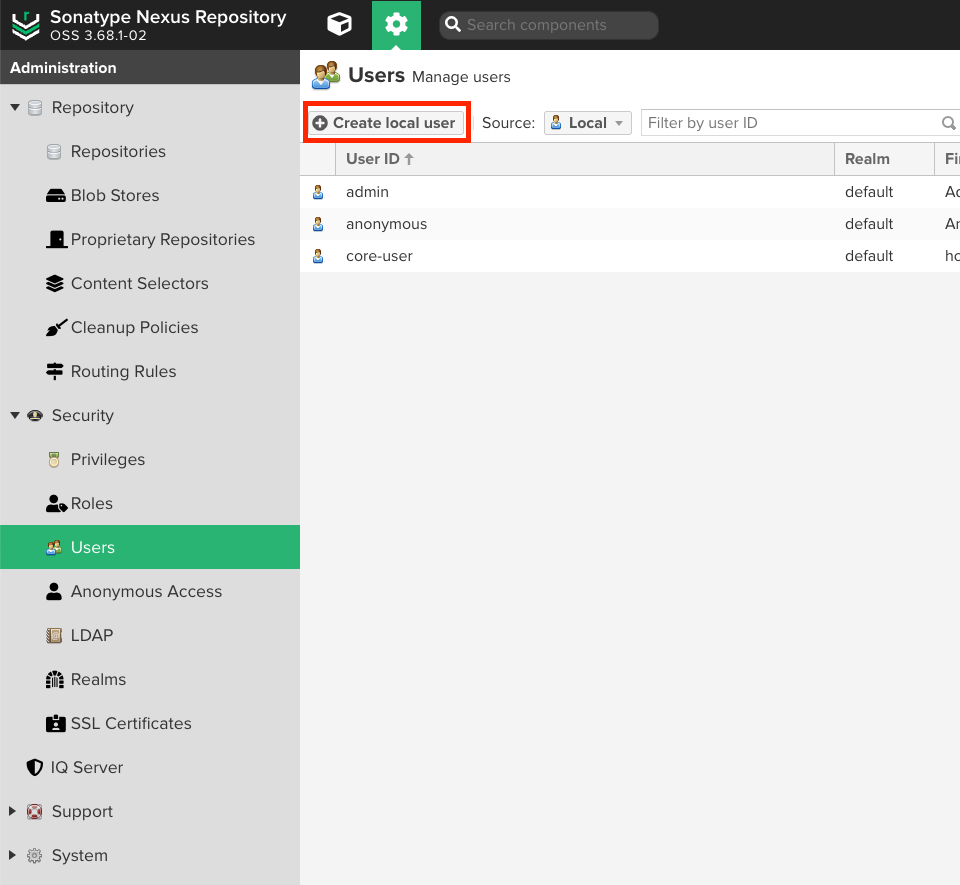Viewport: 960px width, 885px height.
Task: Collapse the Repository tree section
Action: click(15, 108)
